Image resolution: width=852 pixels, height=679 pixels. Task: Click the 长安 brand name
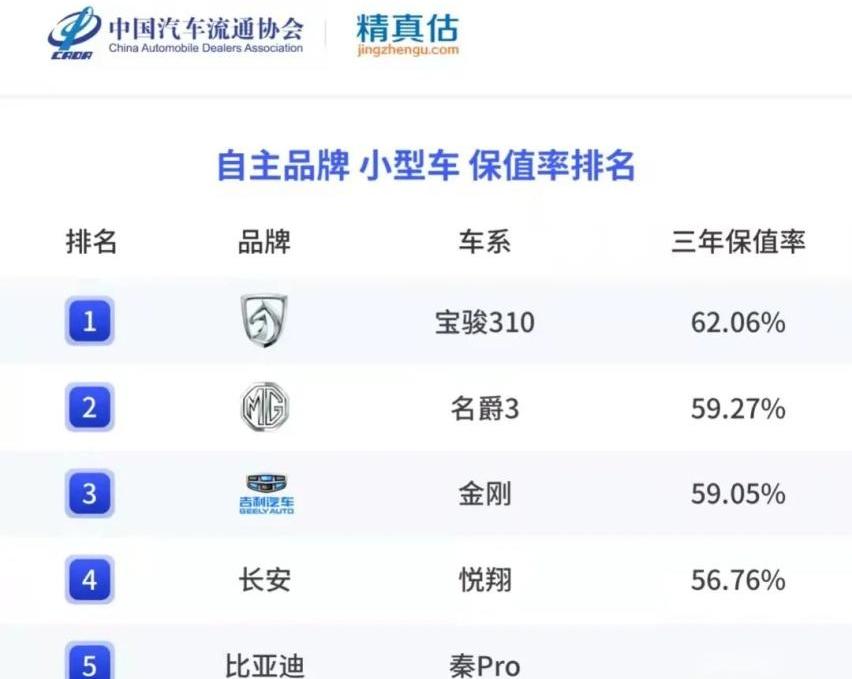[265, 580]
